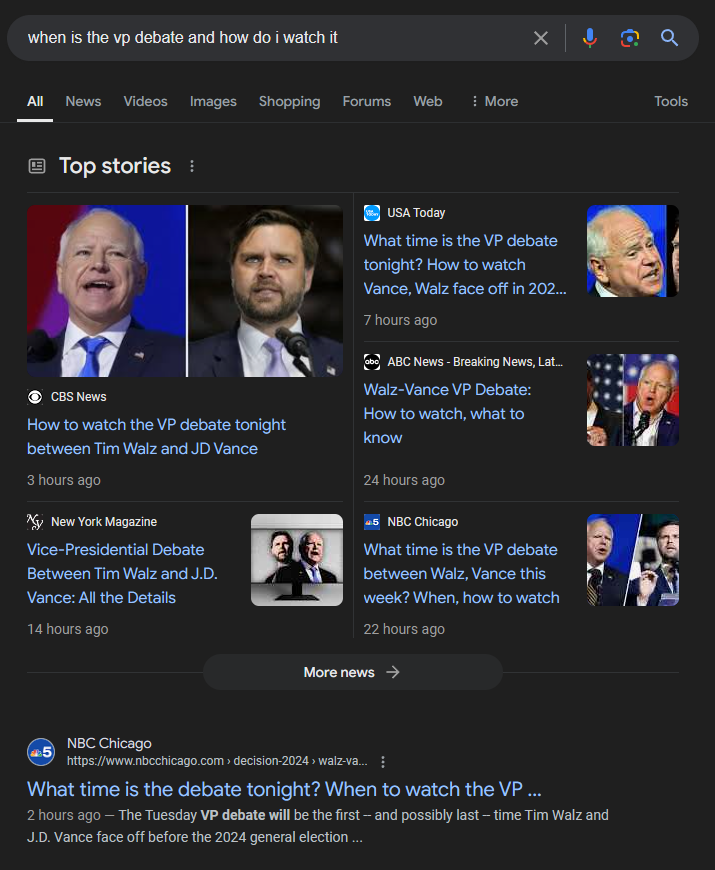Switch to the Forums tab
This screenshot has width=715, height=870.
[367, 102]
